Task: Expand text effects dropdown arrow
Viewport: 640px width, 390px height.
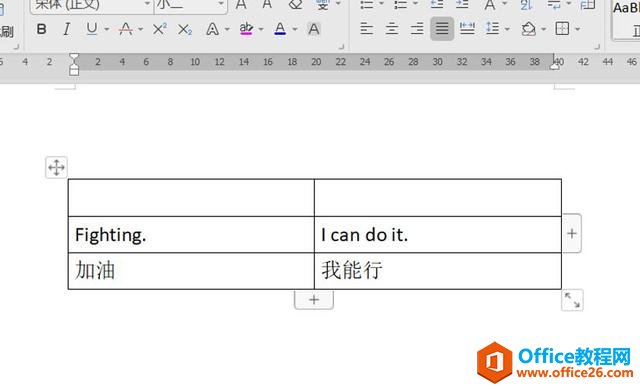Action: pyautogui.click(x=227, y=29)
